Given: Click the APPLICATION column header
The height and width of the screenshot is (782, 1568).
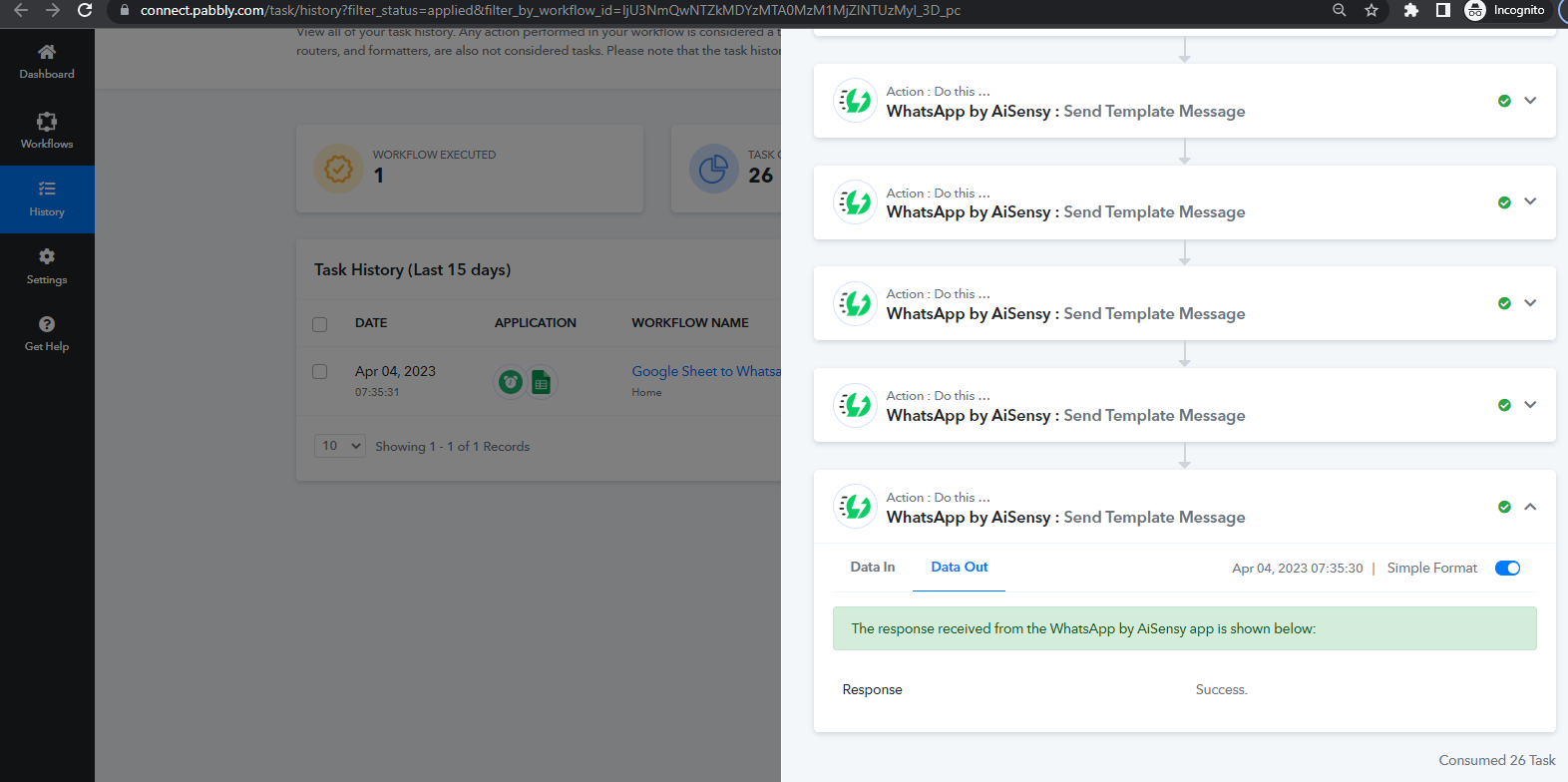Looking at the screenshot, I should pyautogui.click(x=536, y=323).
